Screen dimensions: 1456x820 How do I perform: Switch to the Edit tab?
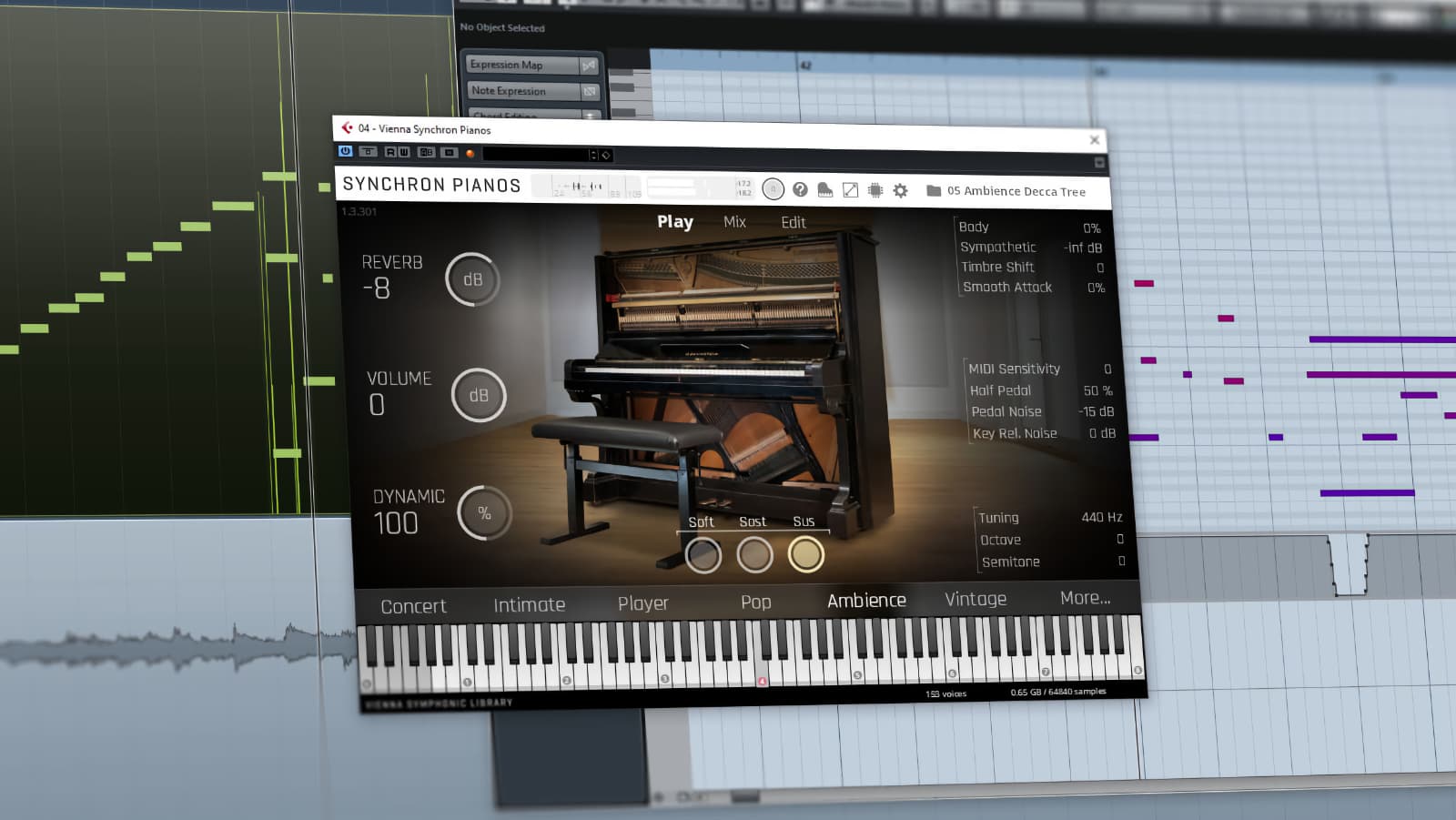click(x=793, y=223)
